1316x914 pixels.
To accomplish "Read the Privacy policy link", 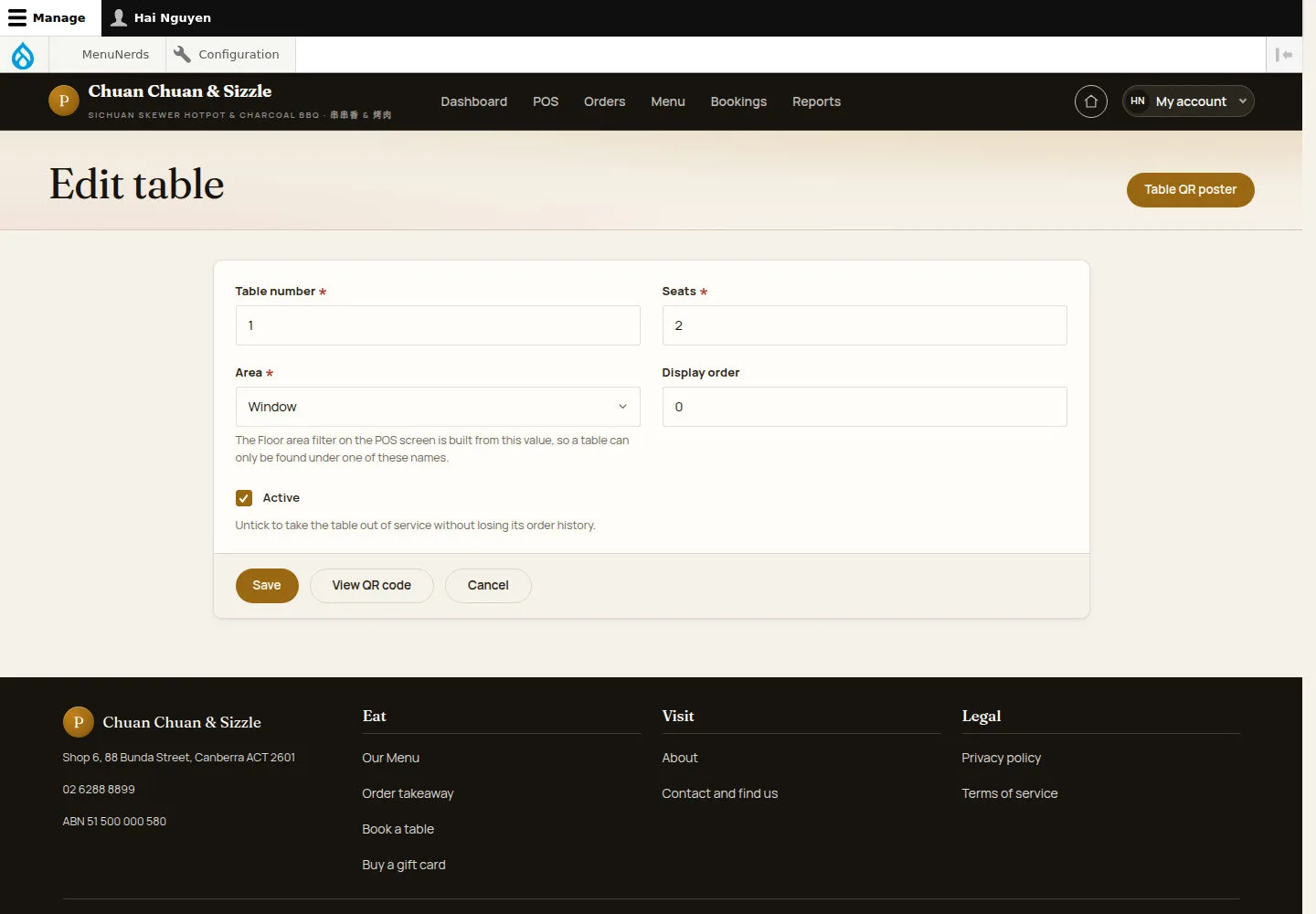I will pos(1002,758).
